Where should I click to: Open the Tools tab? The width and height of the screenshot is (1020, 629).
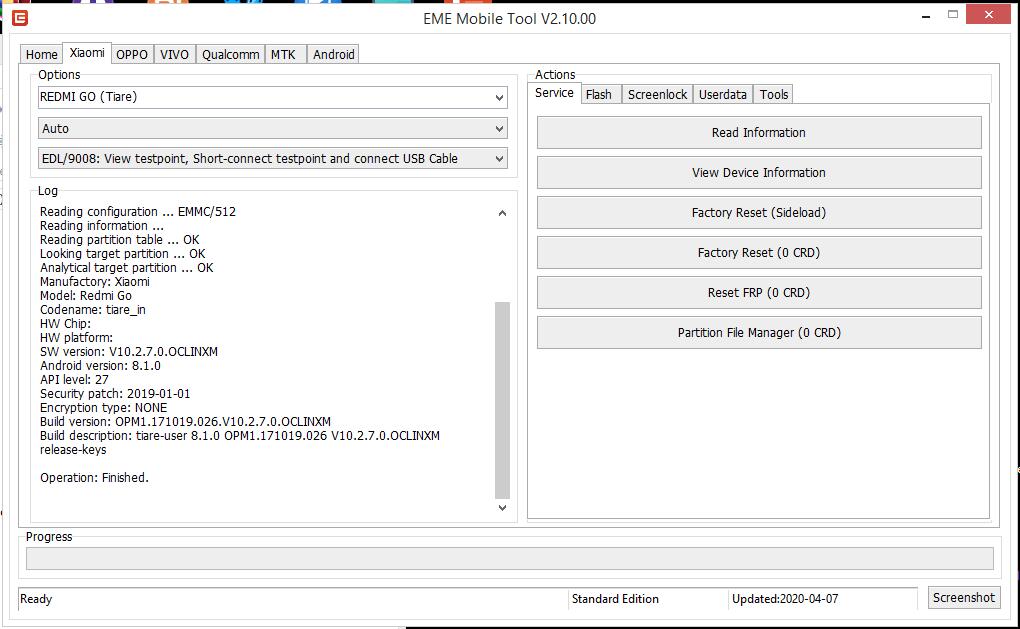[774, 95]
